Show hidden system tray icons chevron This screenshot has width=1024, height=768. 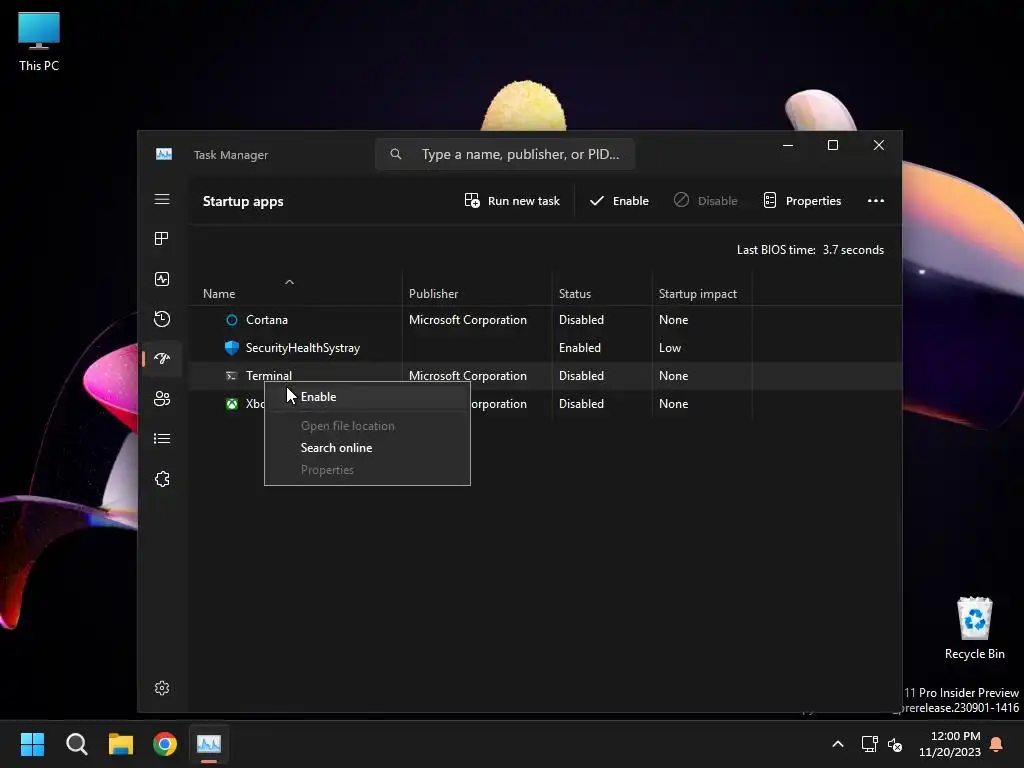click(838, 744)
